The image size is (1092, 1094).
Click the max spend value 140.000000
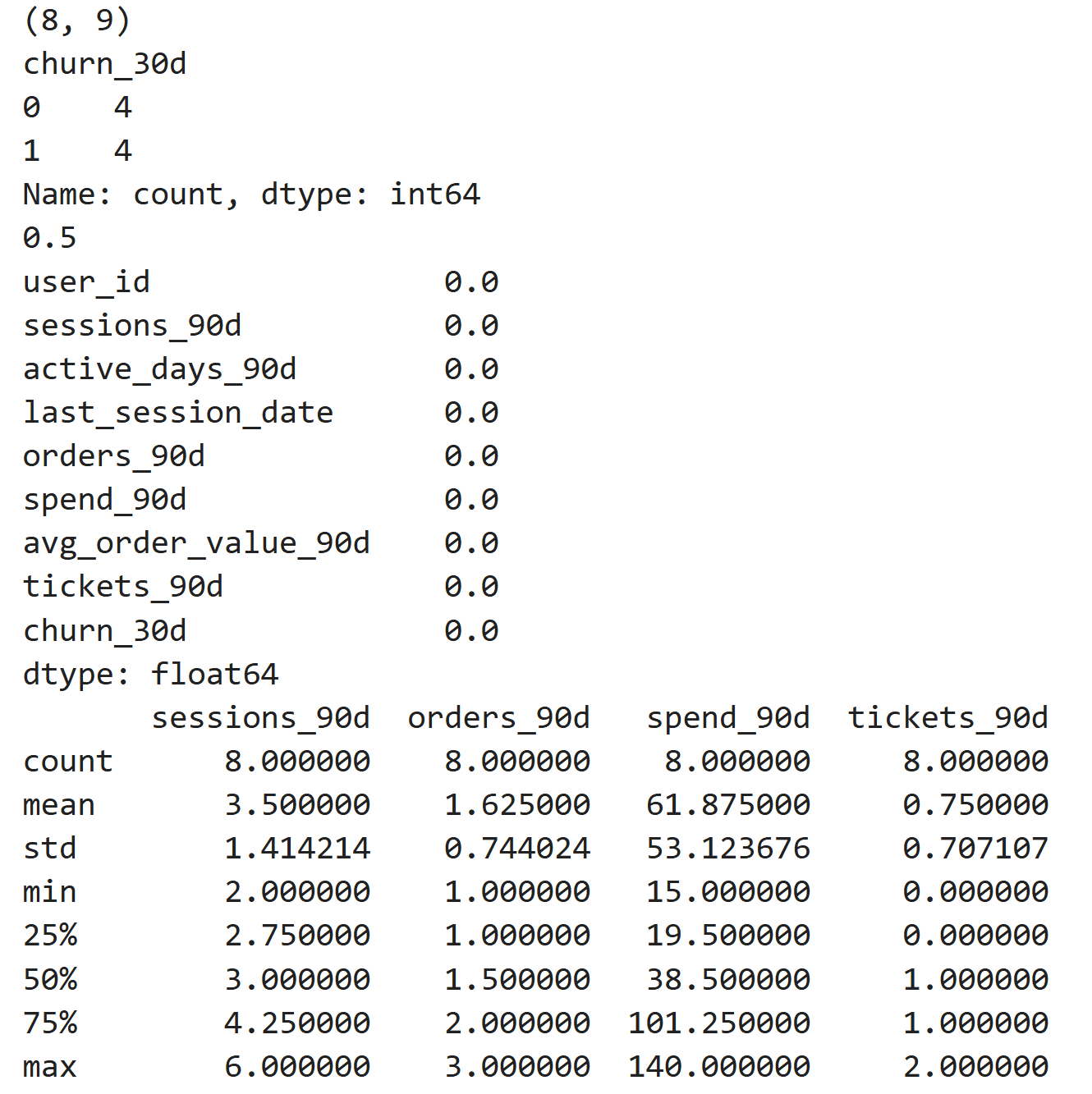click(718, 1067)
